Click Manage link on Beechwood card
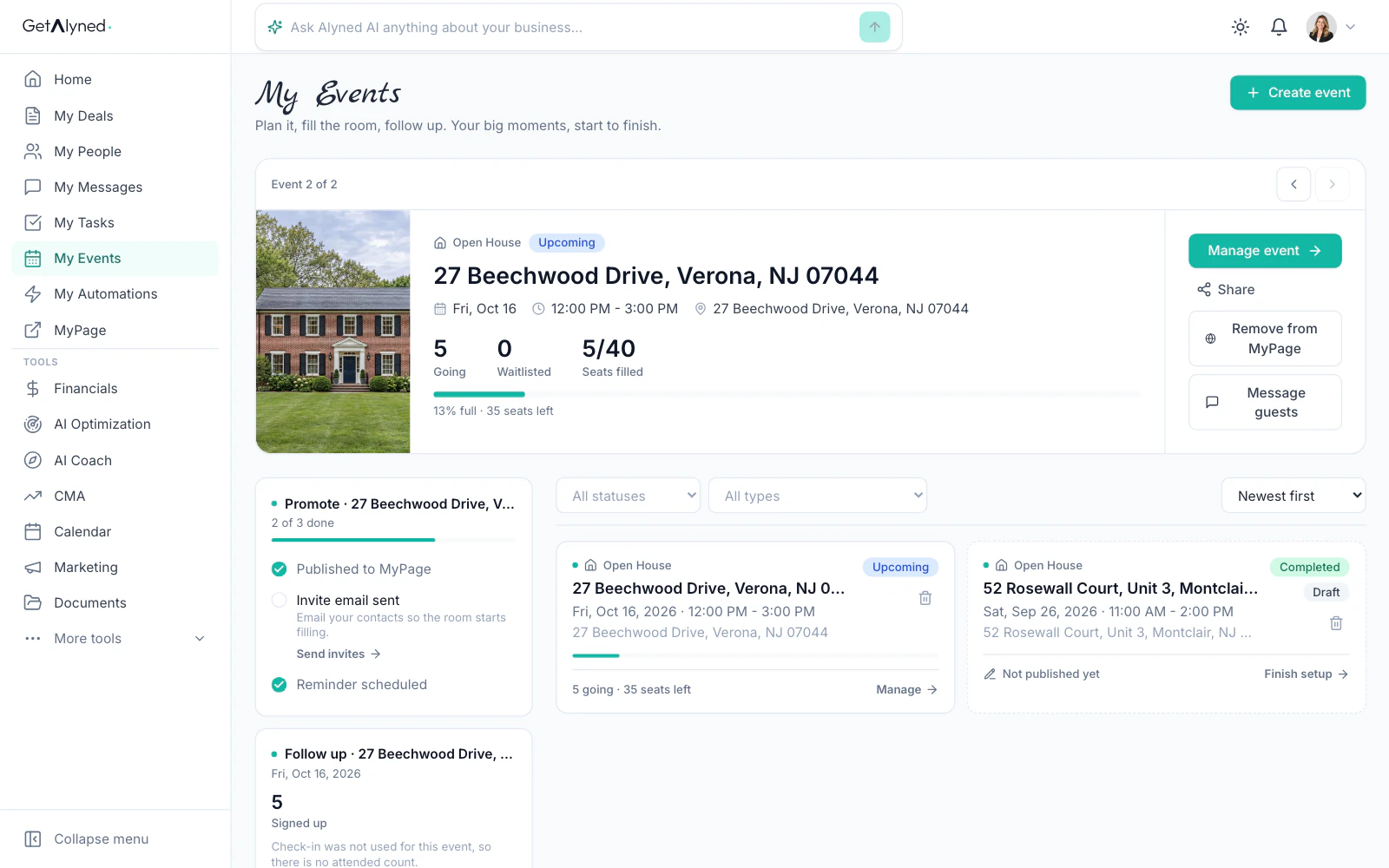This screenshot has width=1389, height=868. coord(906,690)
